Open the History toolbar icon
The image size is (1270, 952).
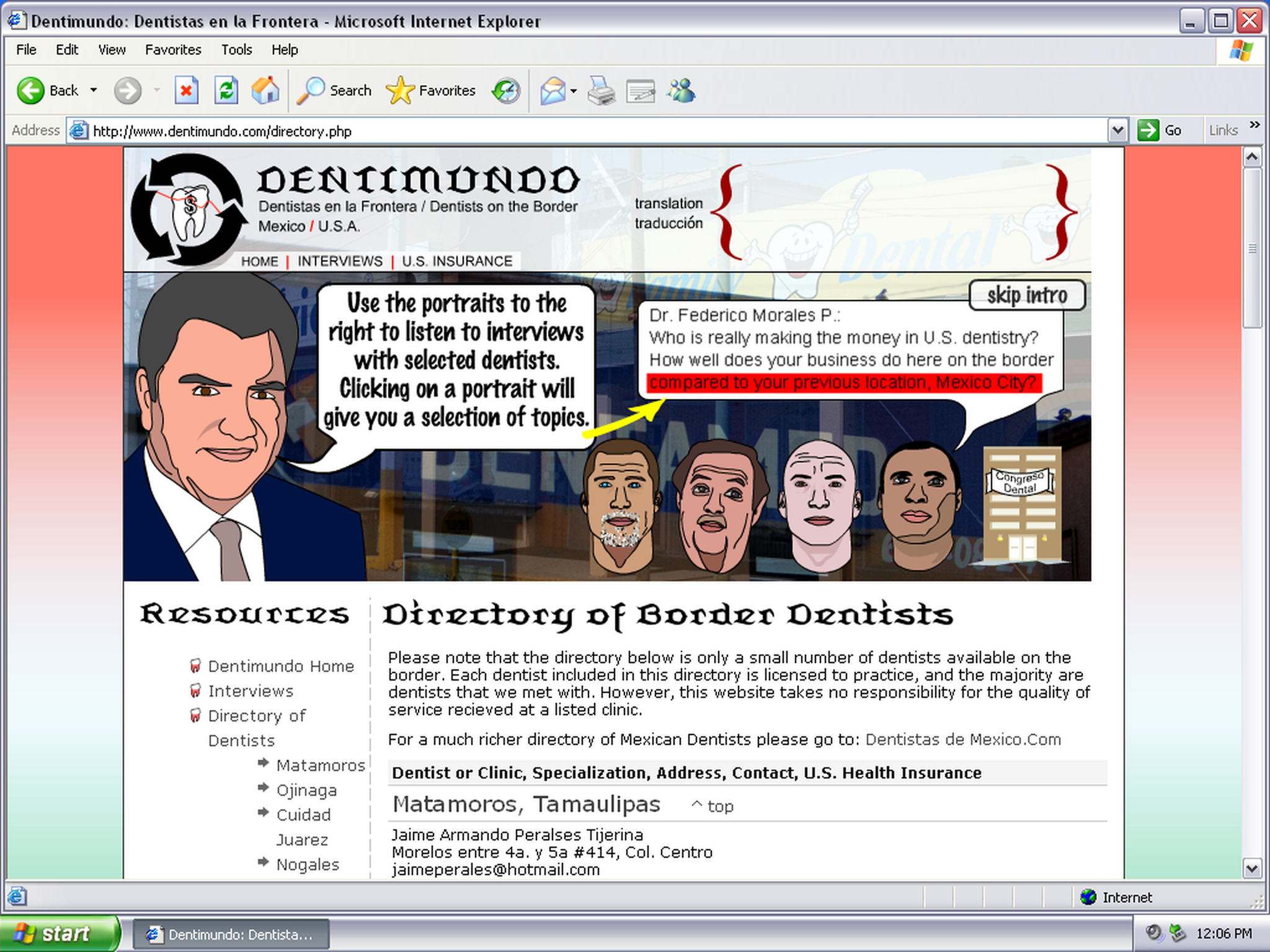[x=506, y=91]
